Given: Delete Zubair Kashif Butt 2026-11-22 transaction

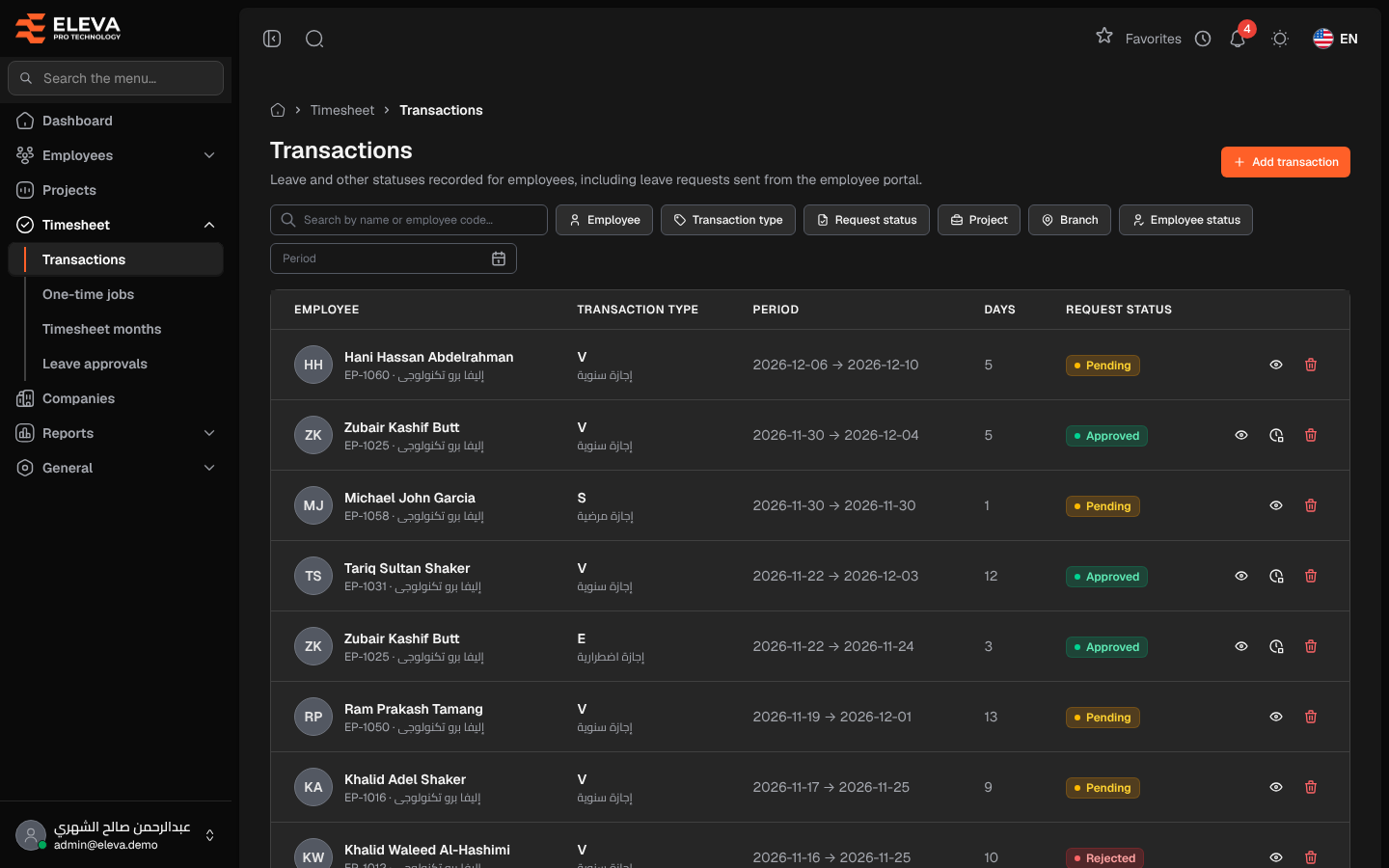Looking at the screenshot, I should [1311, 646].
